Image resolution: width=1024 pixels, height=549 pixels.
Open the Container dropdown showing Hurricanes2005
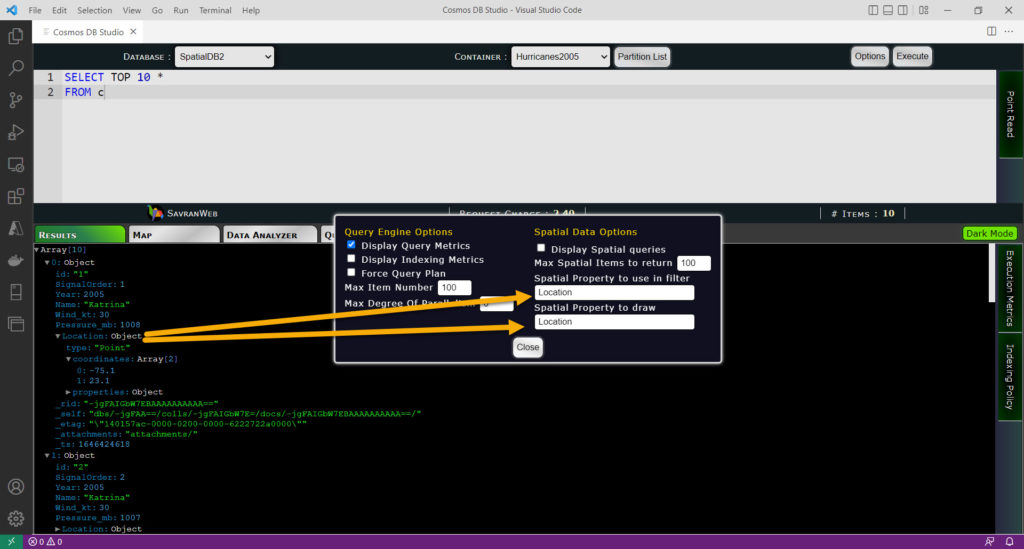pyautogui.click(x=560, y=57)
